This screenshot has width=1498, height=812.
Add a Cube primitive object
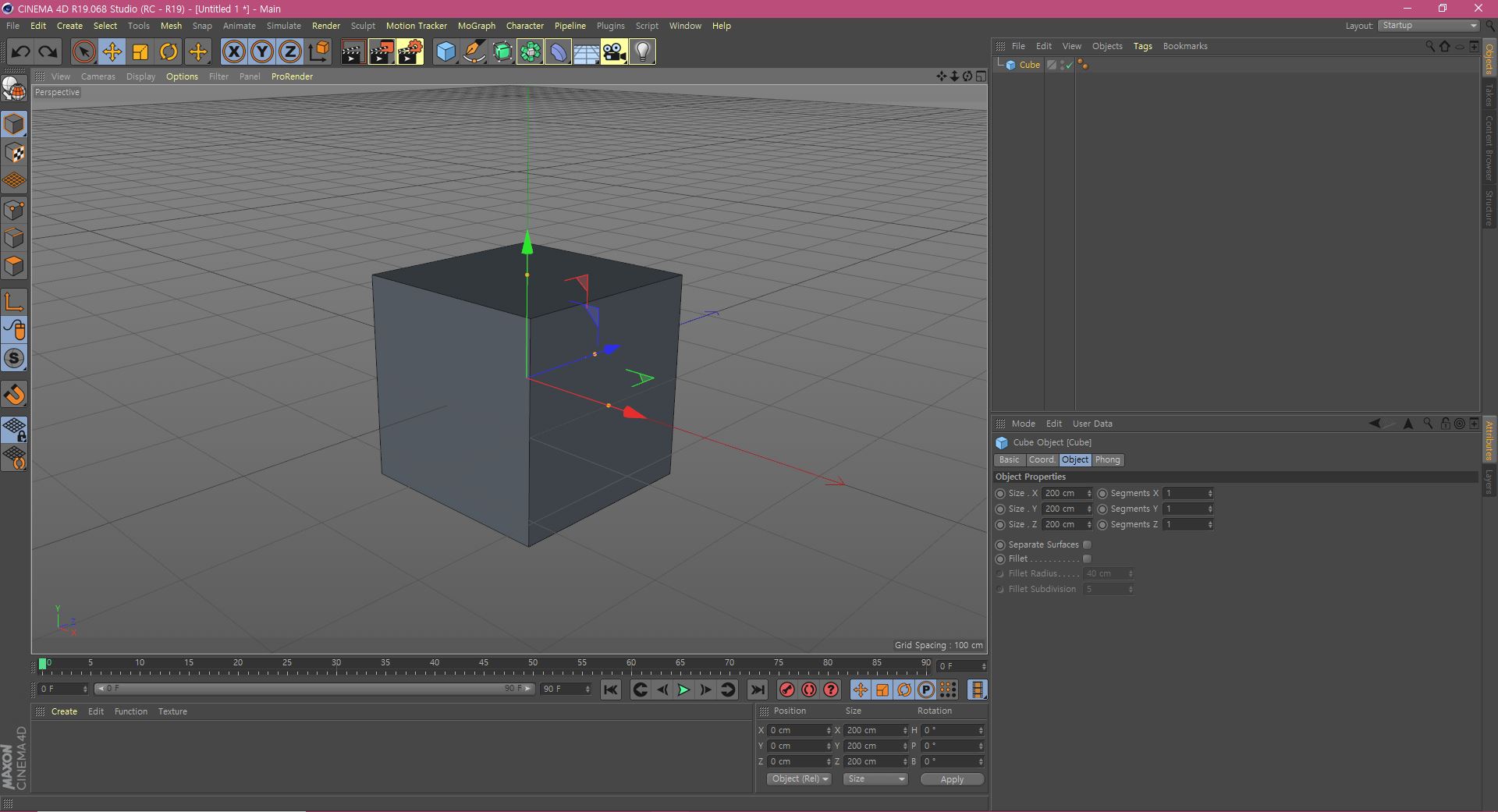click(x=445, y=52)
